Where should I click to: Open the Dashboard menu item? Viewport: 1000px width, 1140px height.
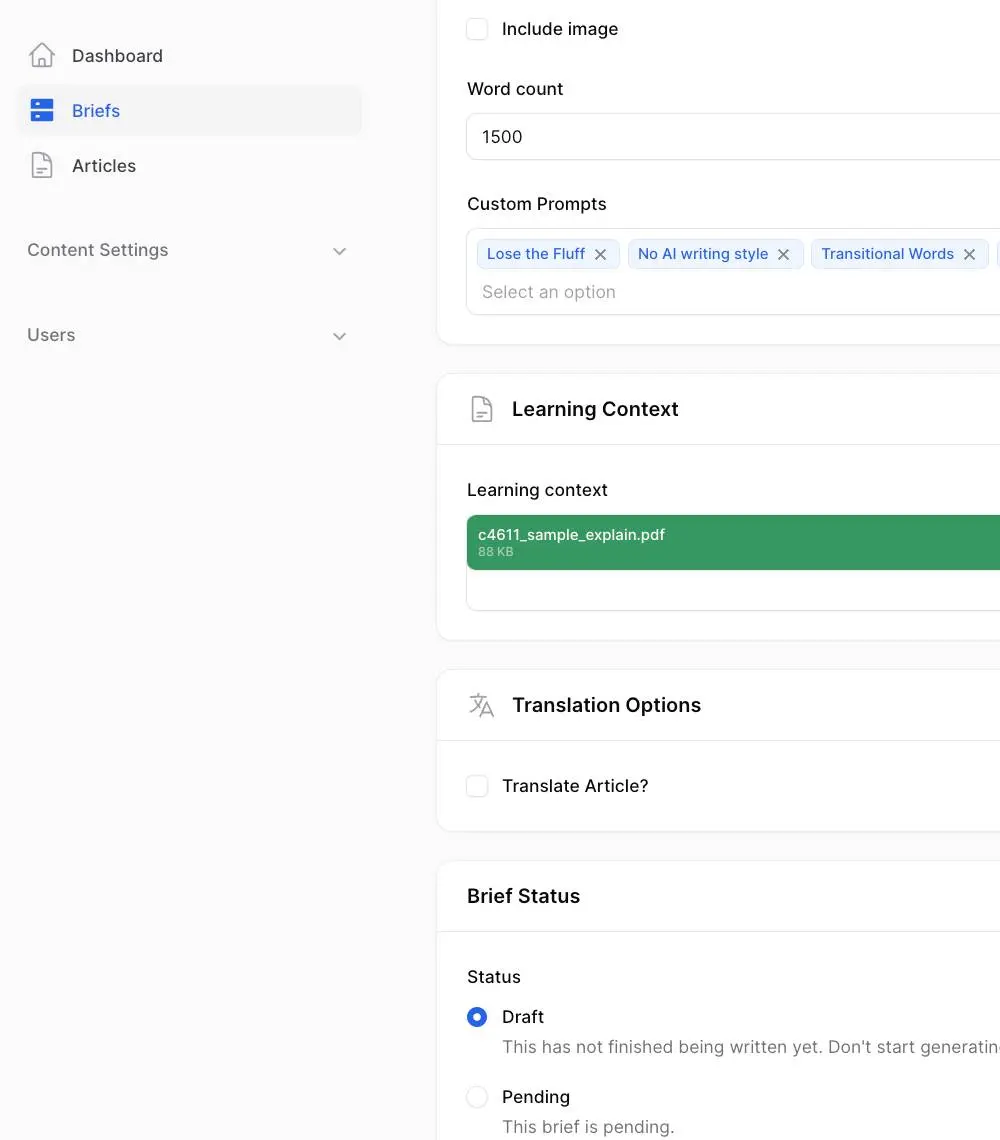click(117, 56)
